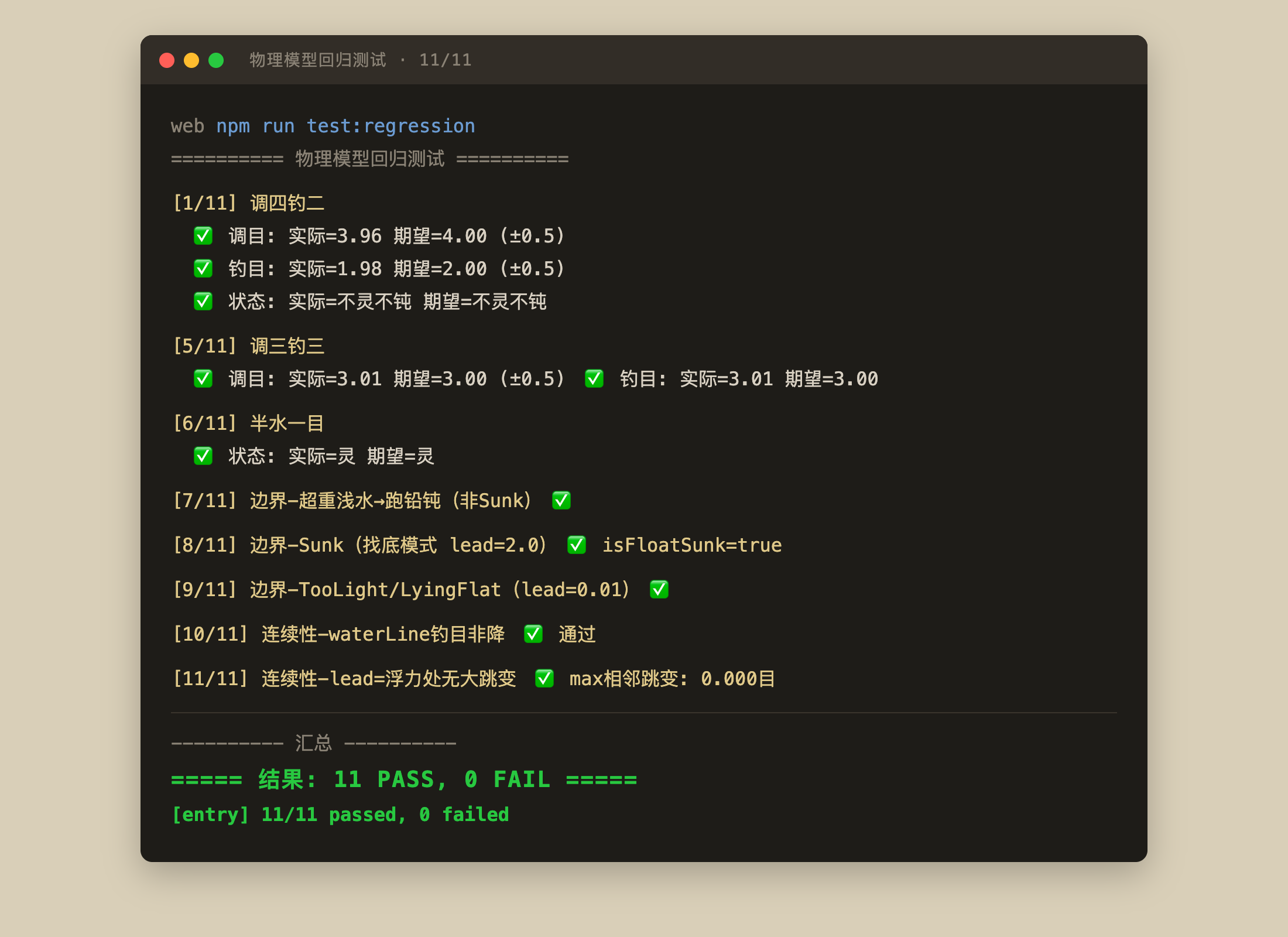1288x937 pixels.
Task: Click the 'max相邻跳变: 0.000目' text
Action: pos(672,679)
